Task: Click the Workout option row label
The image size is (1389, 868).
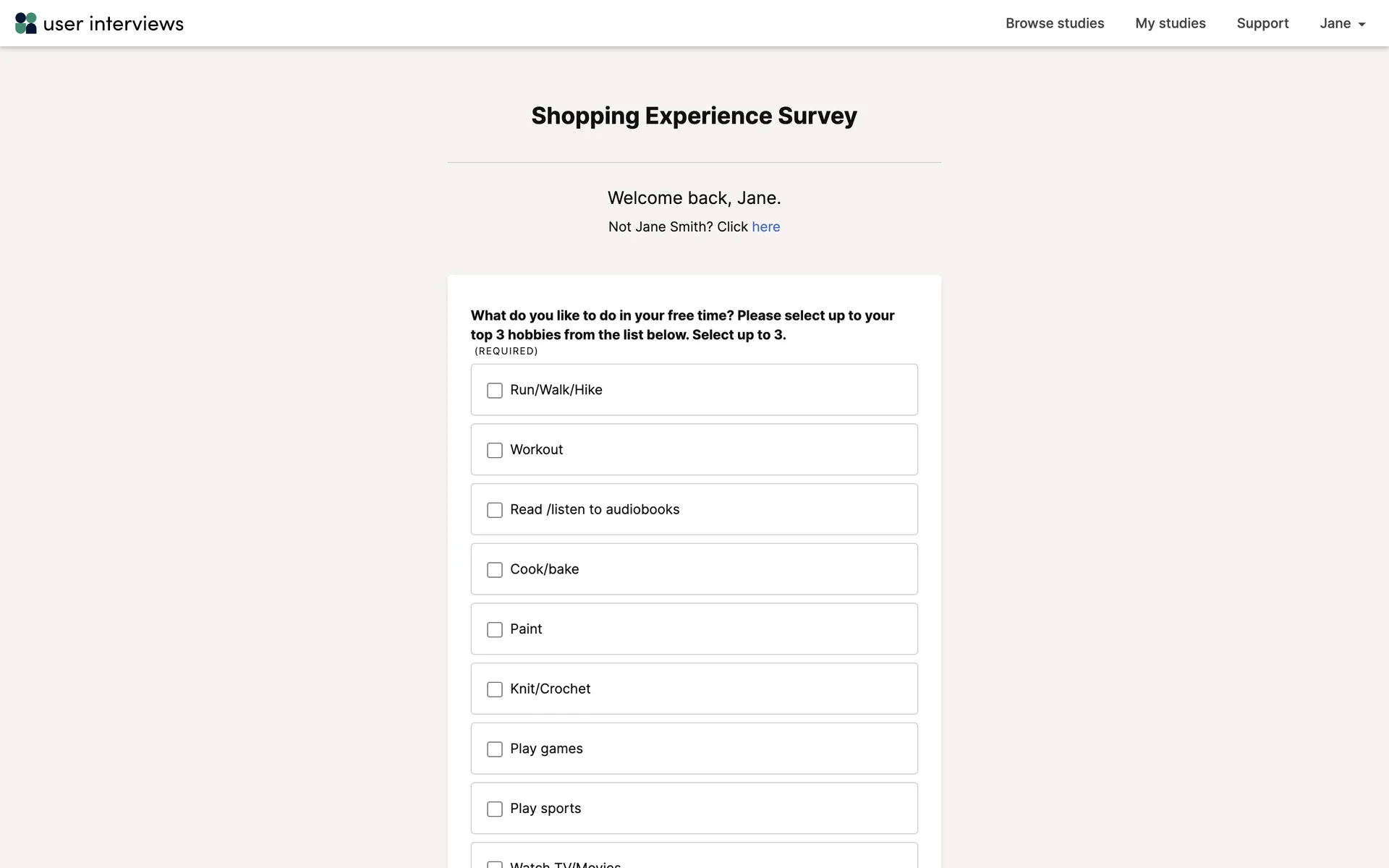Action: tap(536, 450)
